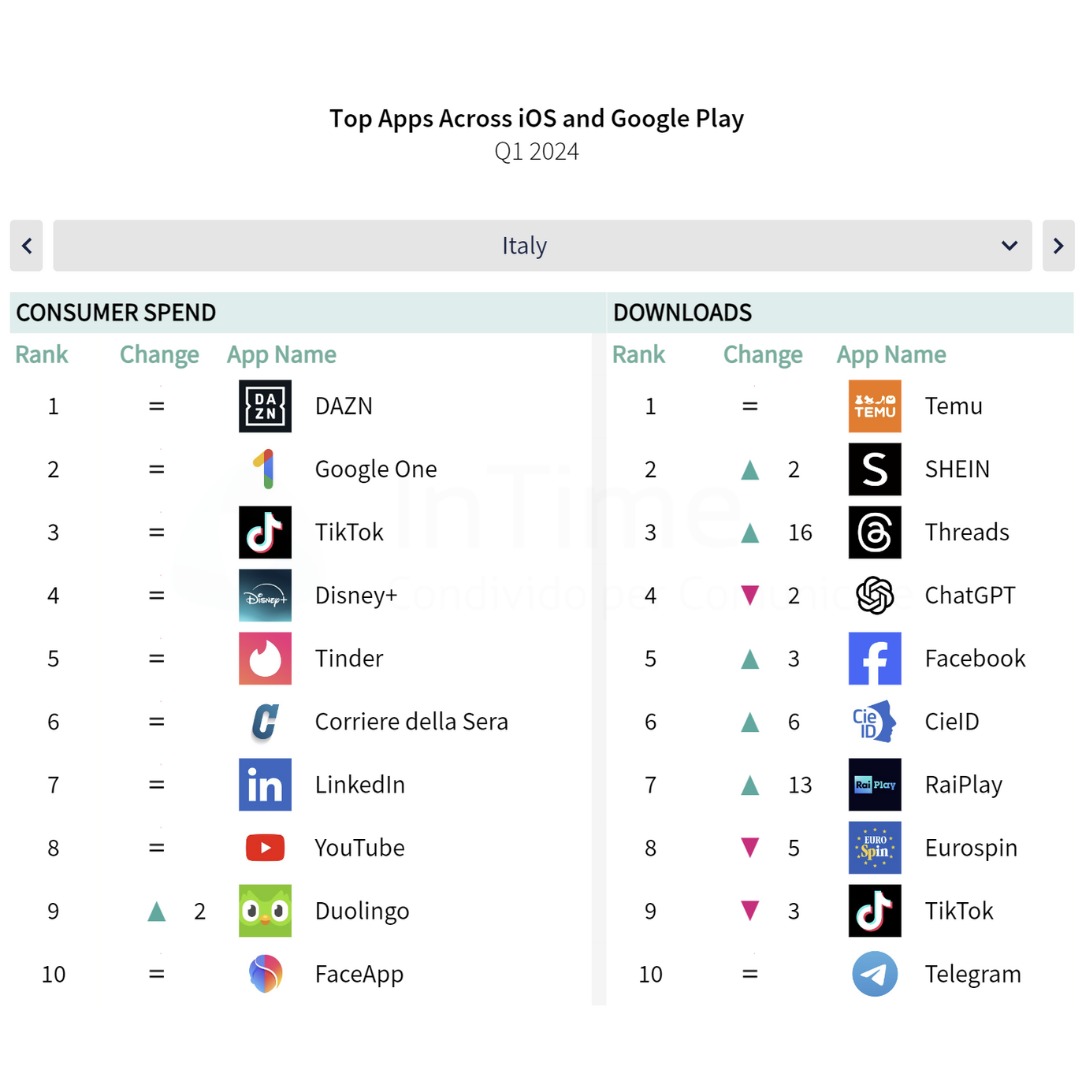The height and width of the screenshot is (1080, 1080).
Task: Click the ChatGPT logo icon
Action: pos(875,595)
